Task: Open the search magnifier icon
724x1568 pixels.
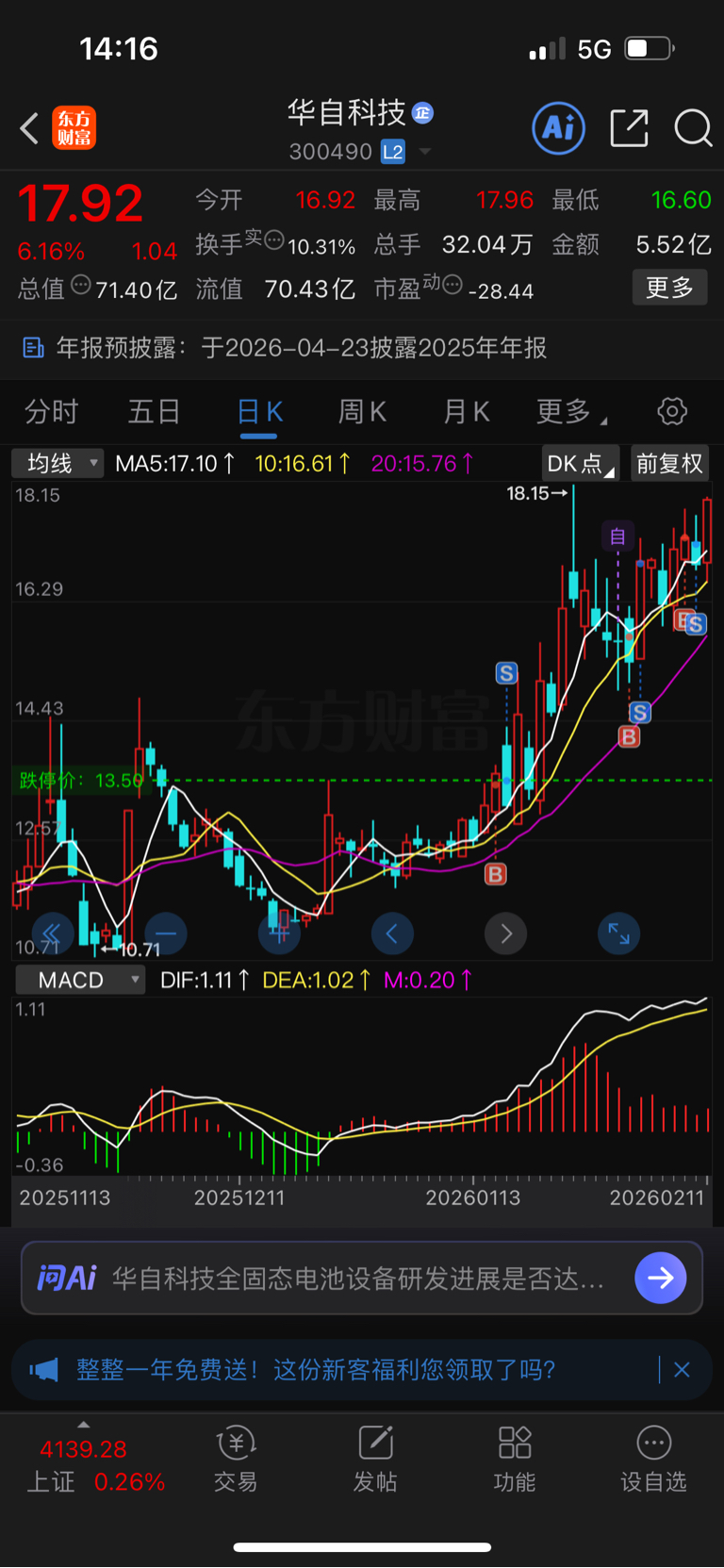Action: [693, 128]
